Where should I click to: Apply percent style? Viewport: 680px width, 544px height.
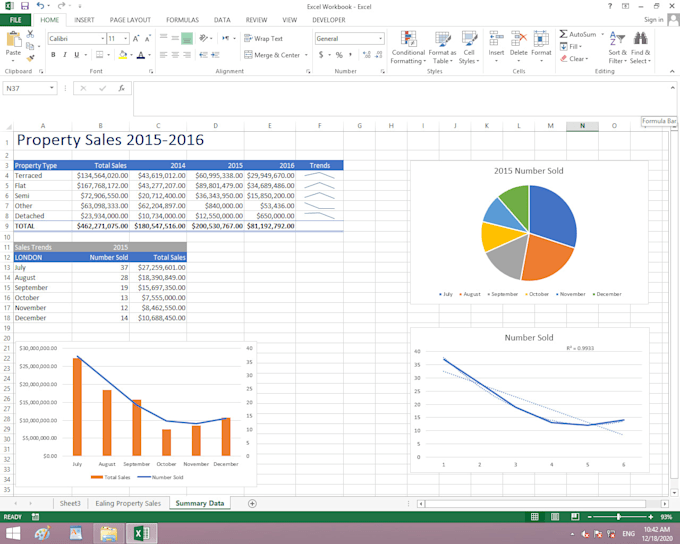(339, 55)
